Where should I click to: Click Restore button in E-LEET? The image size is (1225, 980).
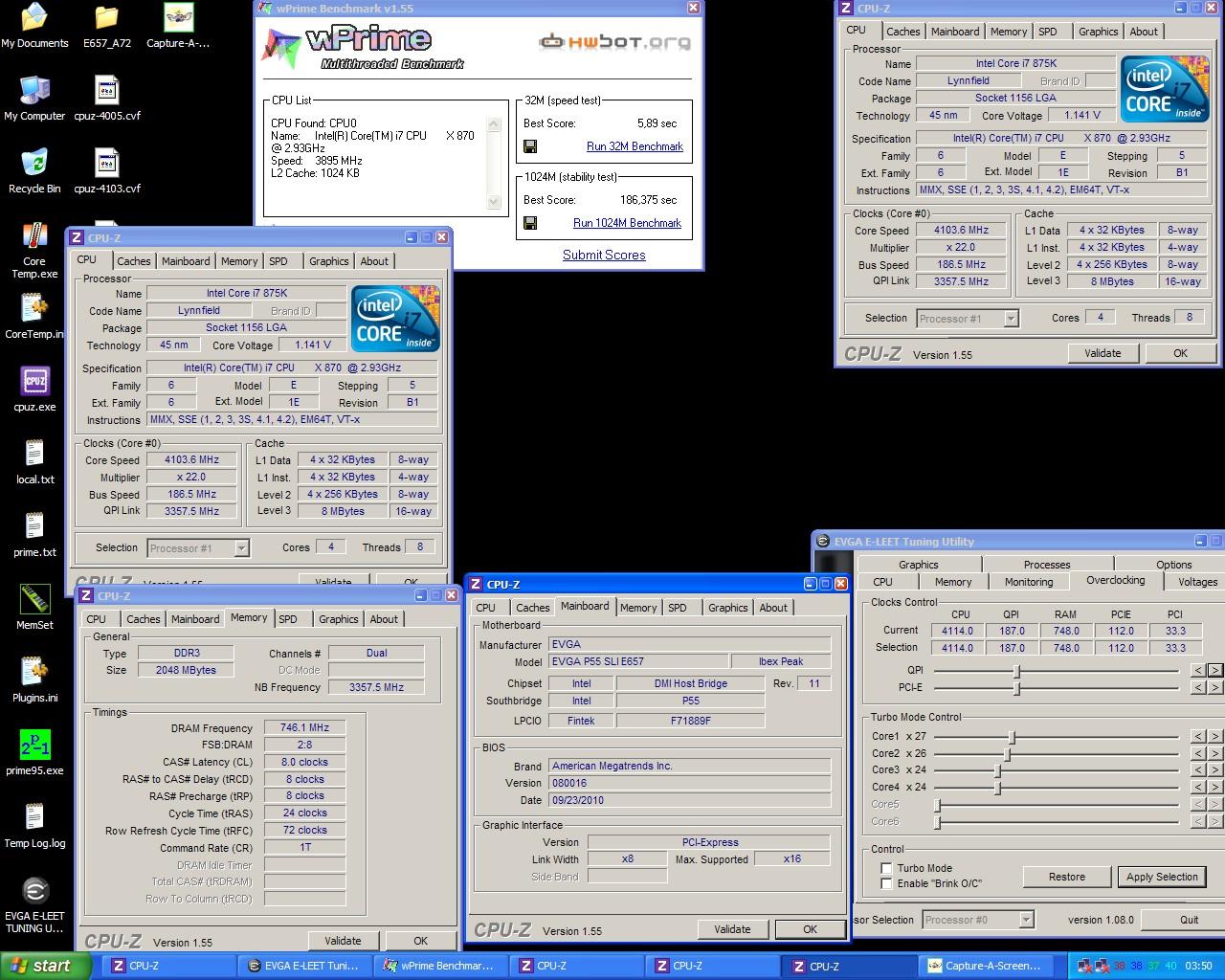point(1067,877)
